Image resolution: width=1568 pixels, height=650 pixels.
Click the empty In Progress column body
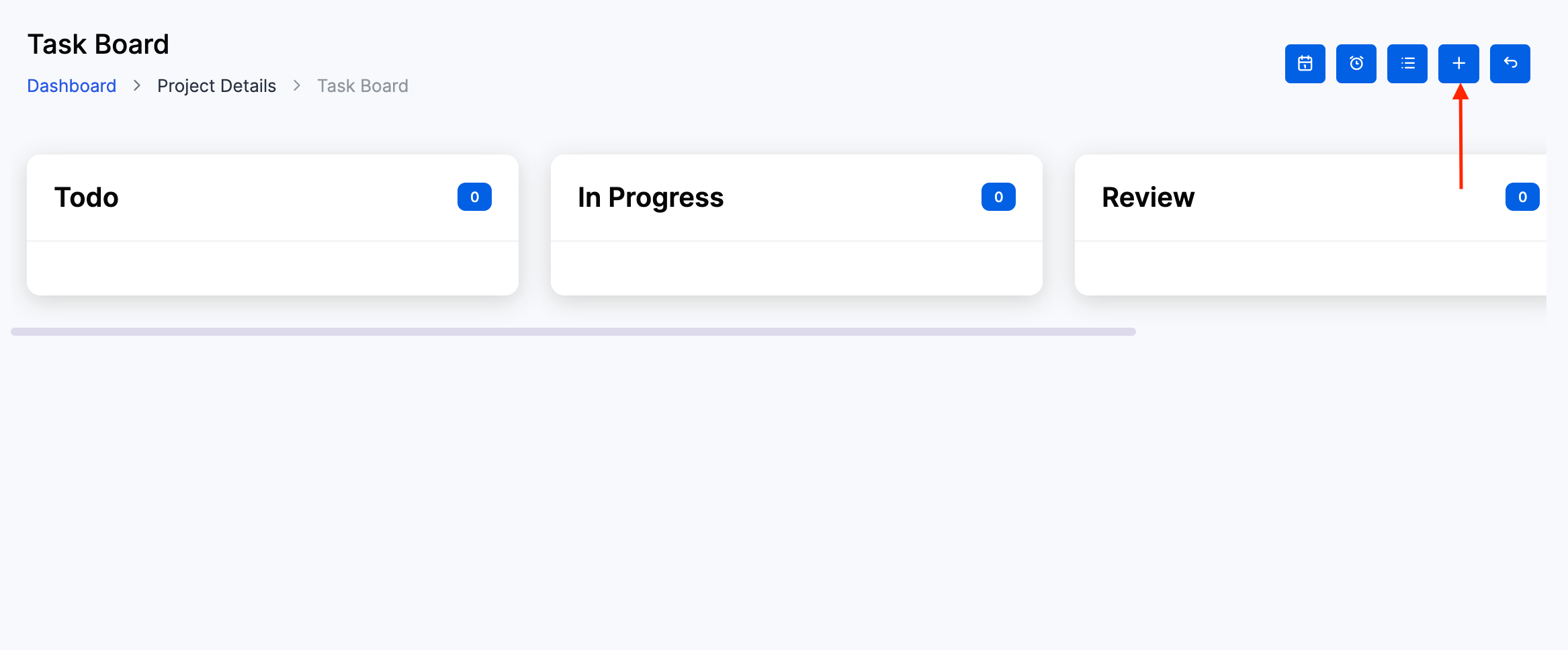tap(796, 268)
